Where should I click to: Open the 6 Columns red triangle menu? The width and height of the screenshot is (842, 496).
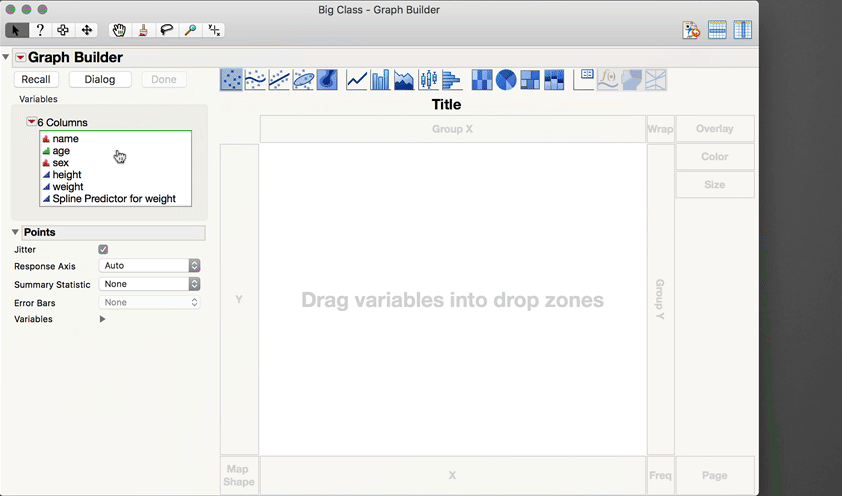click(x=32, y=122)
